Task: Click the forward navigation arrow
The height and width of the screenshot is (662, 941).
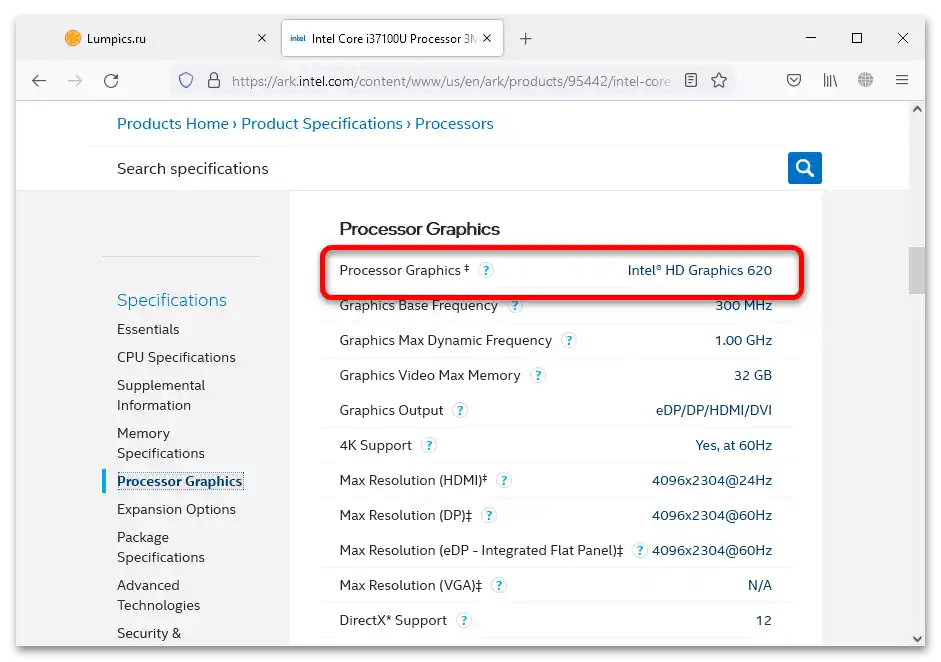Action: (x=75, y=80)
